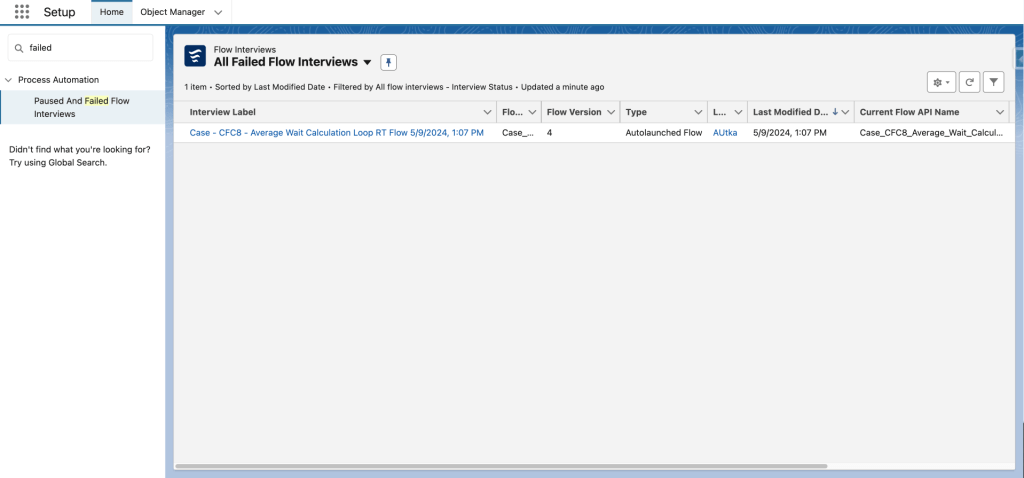
Task: Switch list view using the dropdown arrow beside title
Action: [367, 62]
